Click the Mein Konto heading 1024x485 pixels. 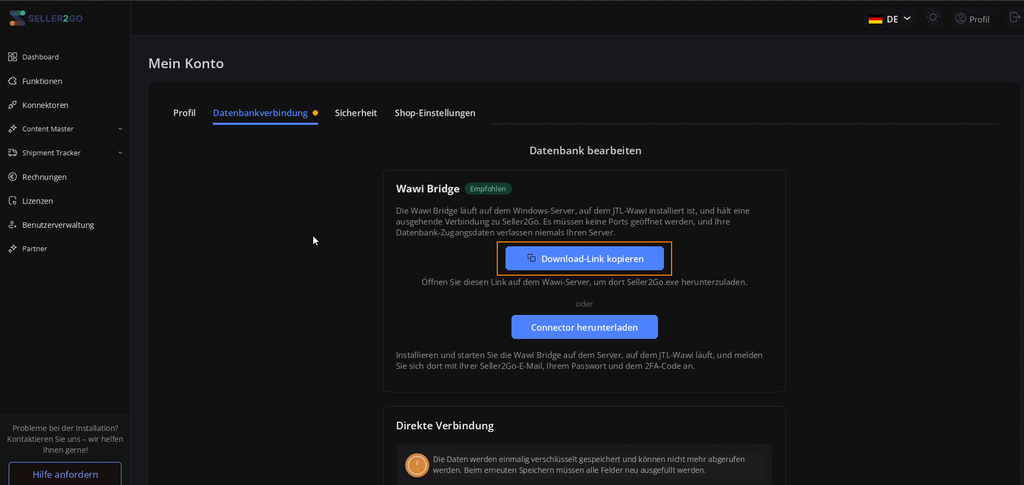(186, 63)
